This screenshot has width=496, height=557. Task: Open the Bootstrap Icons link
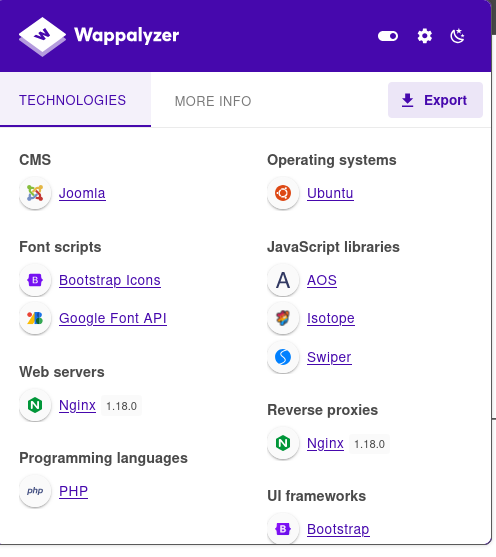110,280
